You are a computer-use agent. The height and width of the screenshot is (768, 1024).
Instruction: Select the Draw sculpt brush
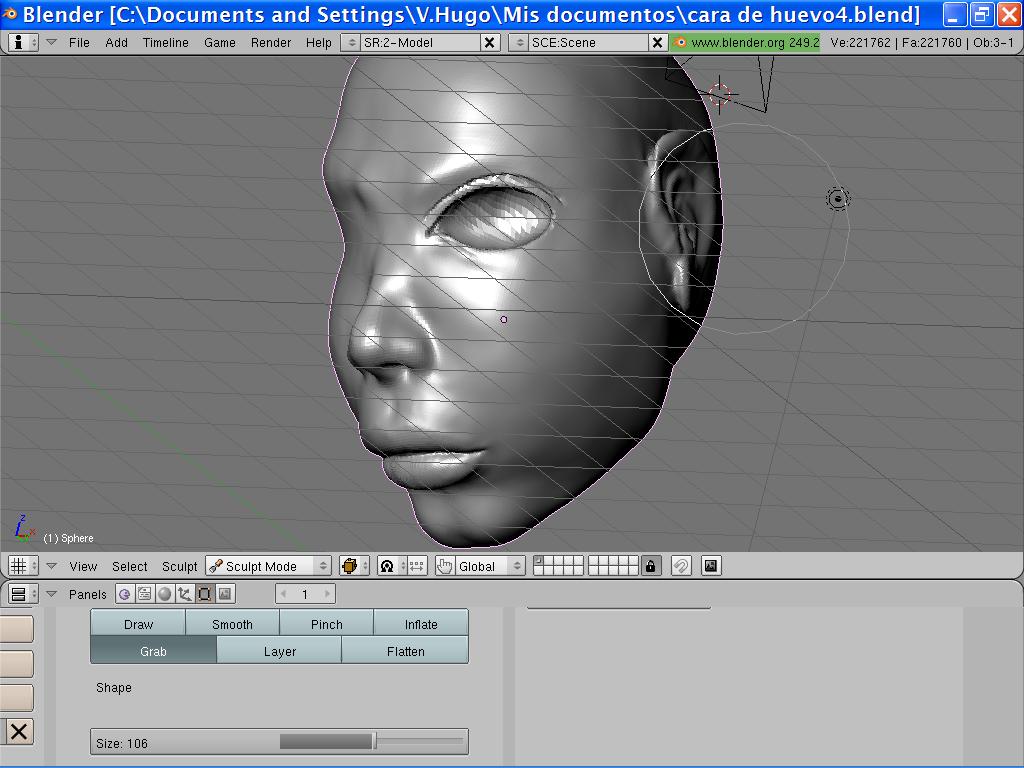tap(138, 624)
